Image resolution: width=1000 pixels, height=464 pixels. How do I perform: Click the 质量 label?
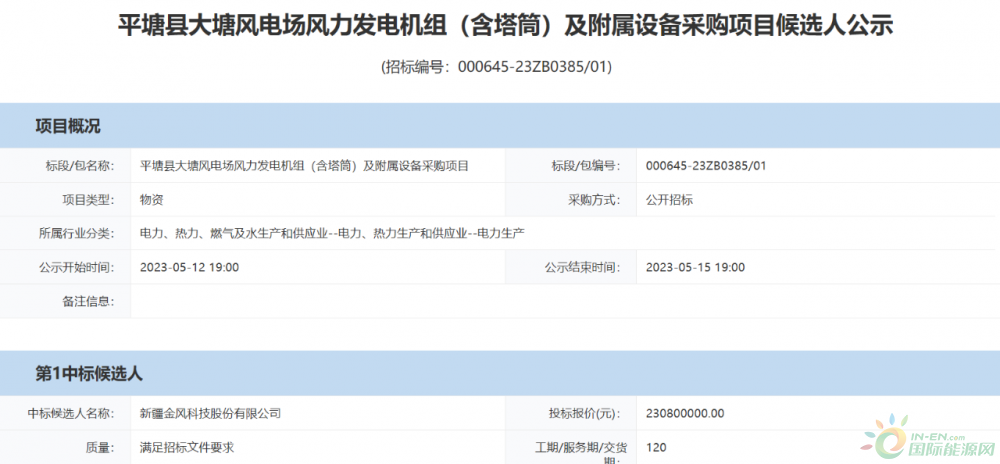pyautogui.click(x=99, y=447)
